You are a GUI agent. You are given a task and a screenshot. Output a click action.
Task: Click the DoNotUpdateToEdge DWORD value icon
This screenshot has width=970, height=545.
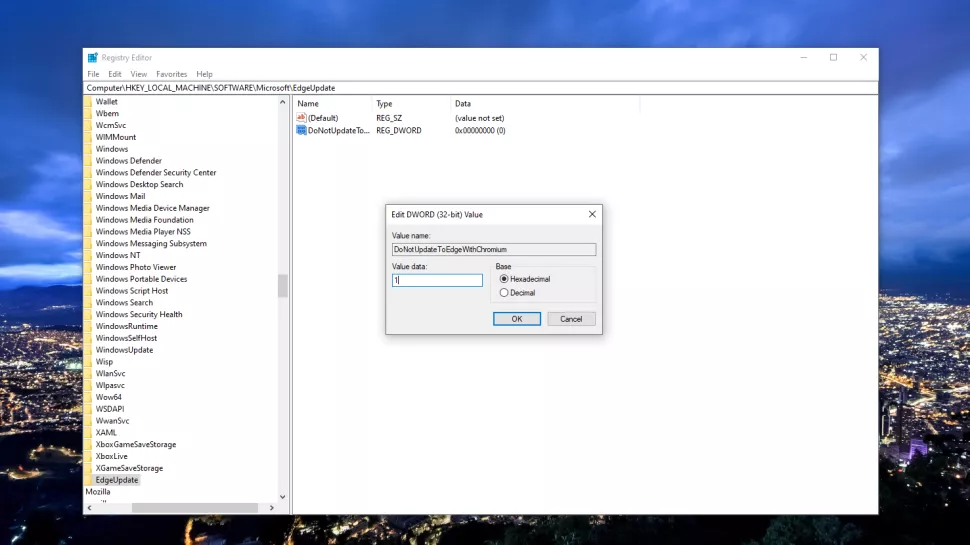[301, 131]
